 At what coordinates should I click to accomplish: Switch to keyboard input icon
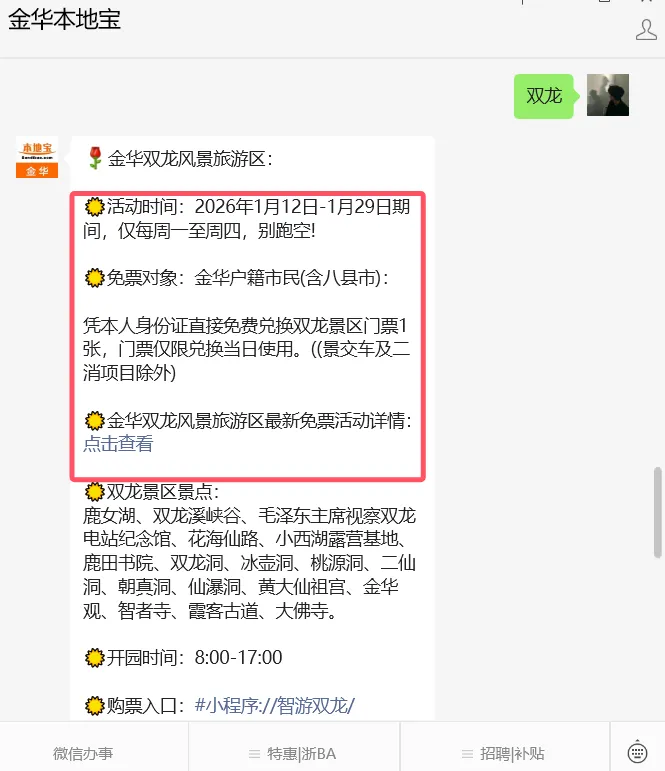click(x=637, y=752)
